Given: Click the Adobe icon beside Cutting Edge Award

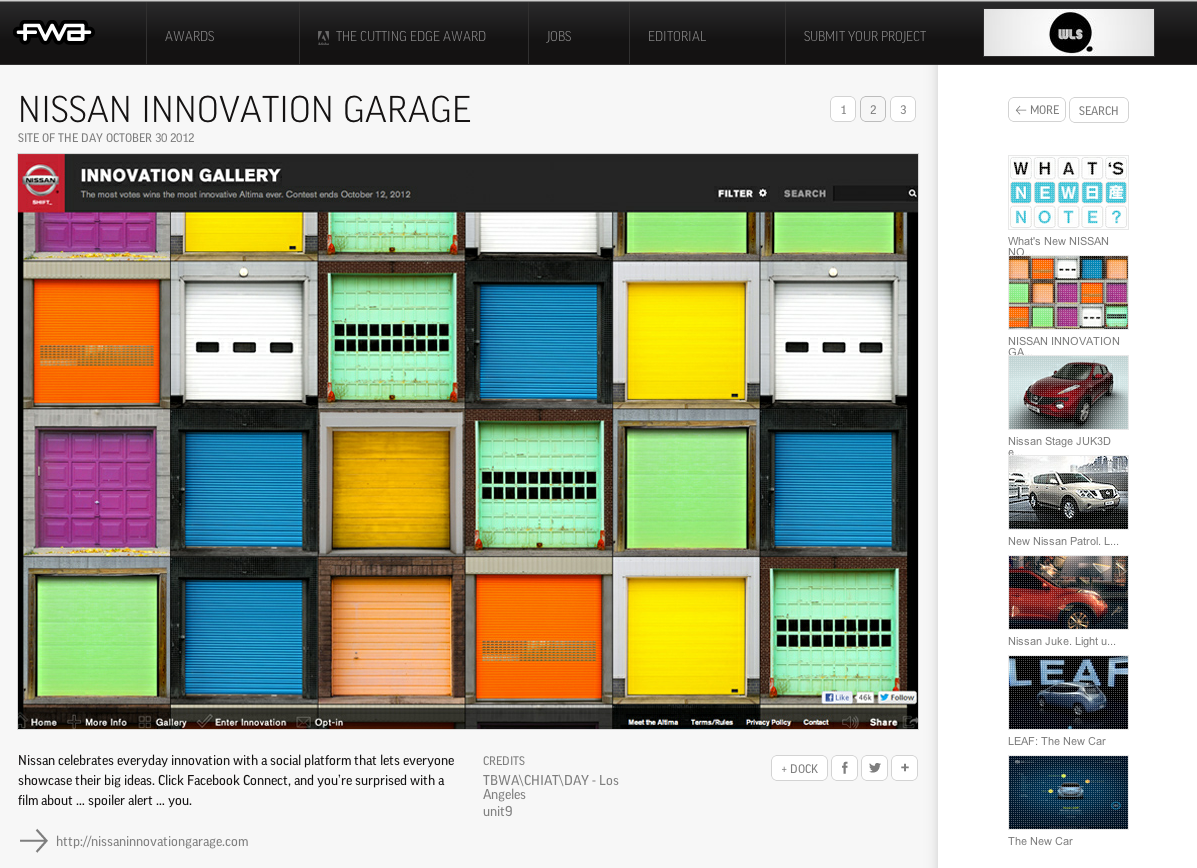Looking at the screenshot, I should (x=323, y=37).
